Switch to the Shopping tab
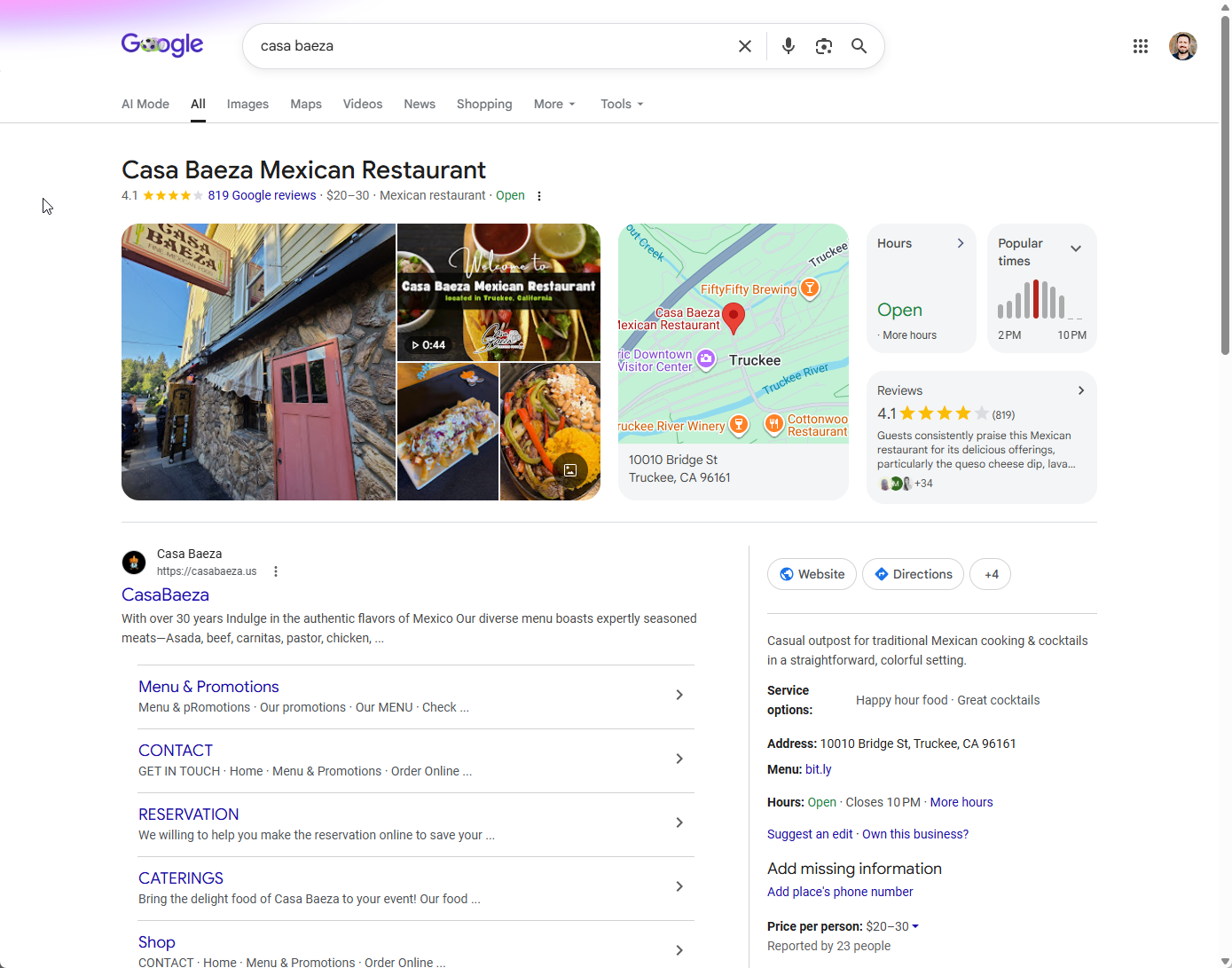 (x=484, y=104)
